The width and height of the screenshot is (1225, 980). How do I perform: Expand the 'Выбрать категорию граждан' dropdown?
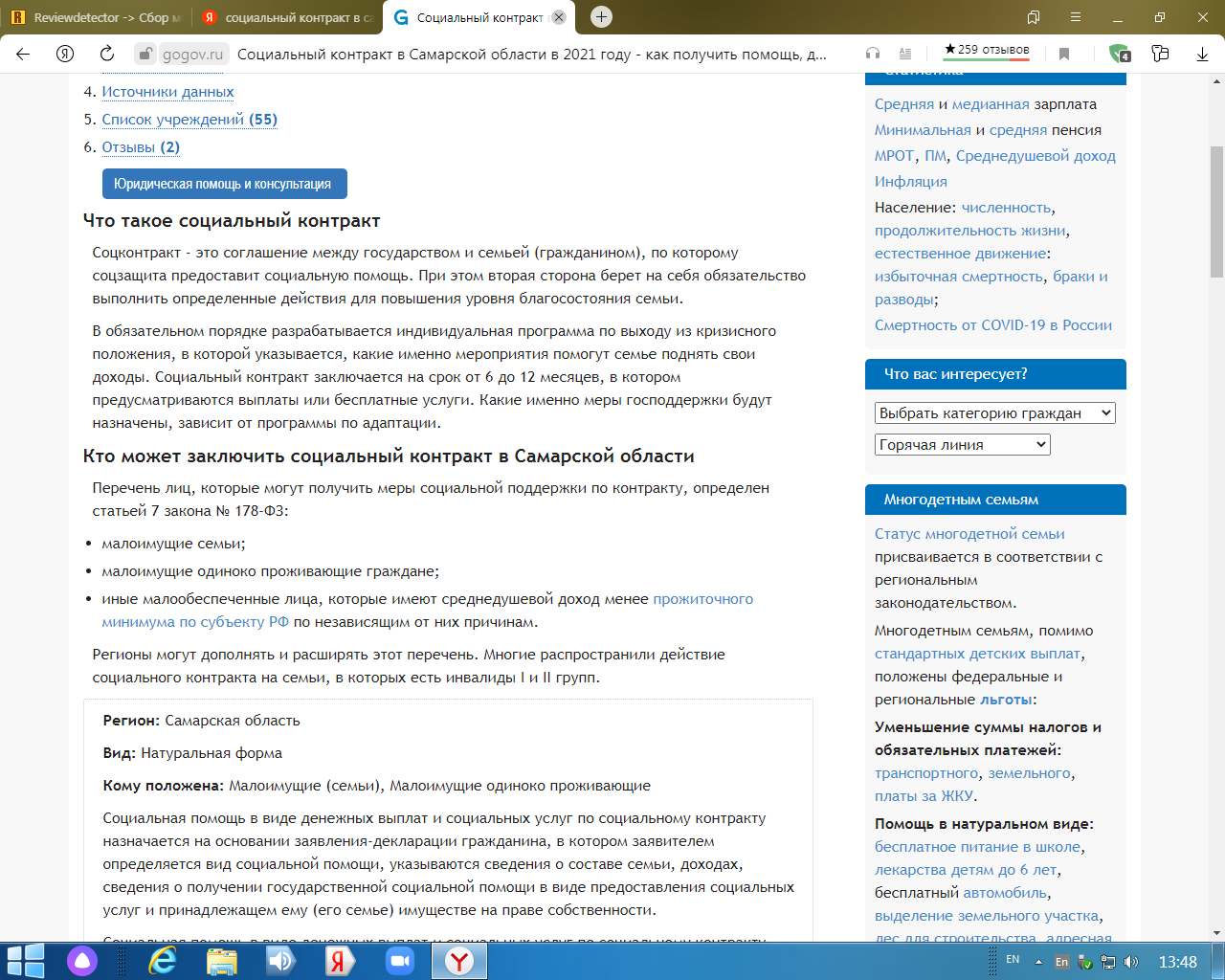(x=994, y=413)
